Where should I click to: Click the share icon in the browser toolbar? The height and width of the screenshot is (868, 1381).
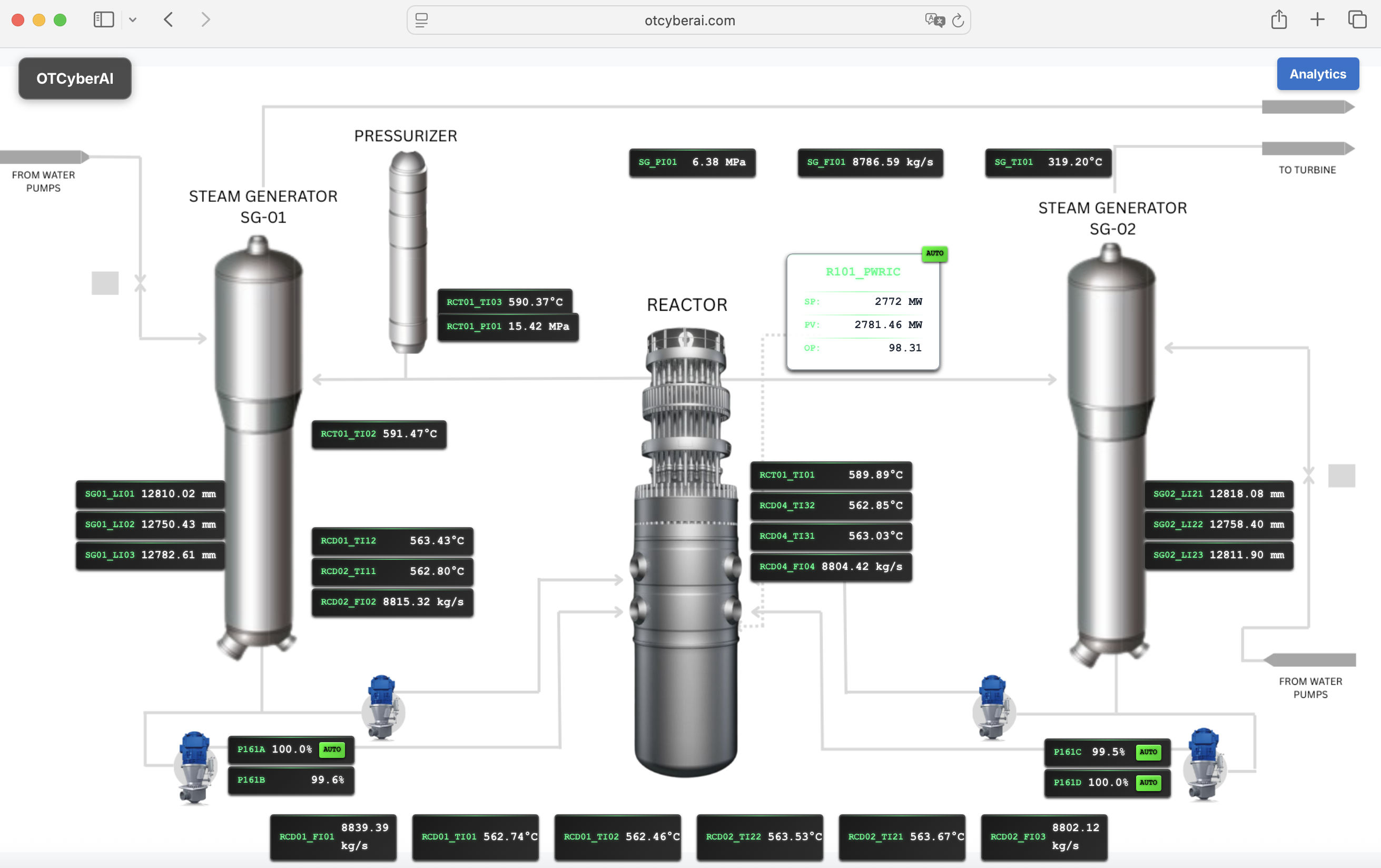pyautogui.click(x=1279, y=19)
